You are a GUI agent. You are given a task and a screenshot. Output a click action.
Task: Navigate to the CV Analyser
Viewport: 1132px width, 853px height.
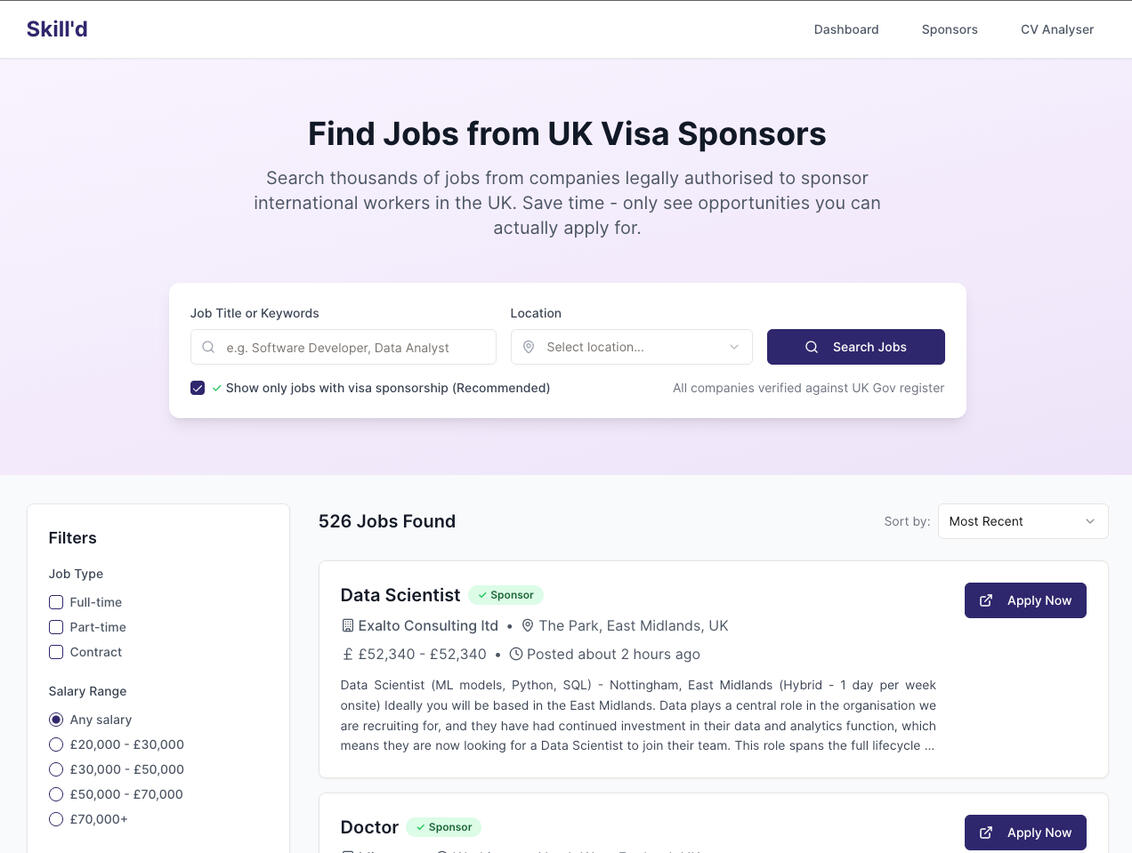[x=1057, y=29]
